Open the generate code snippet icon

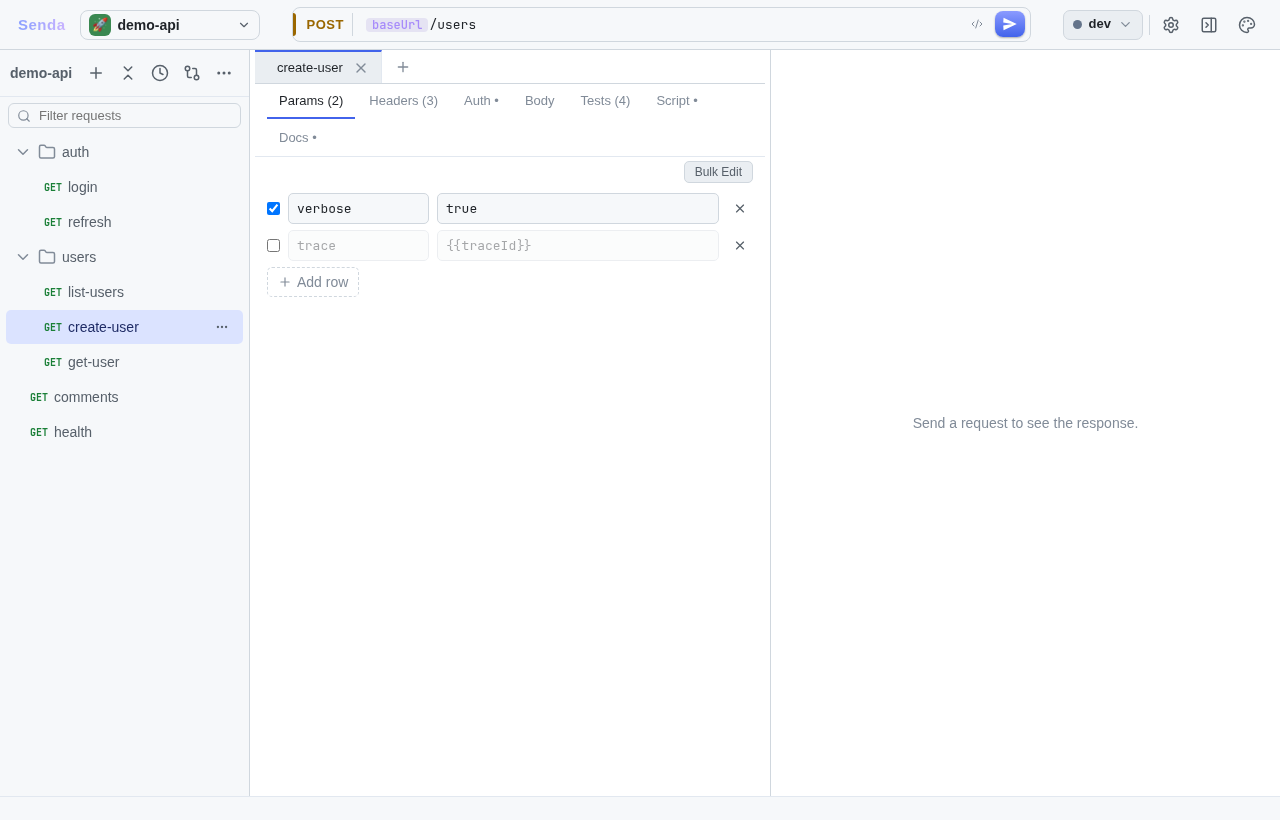pyautogui.click(x=977, y=24)
